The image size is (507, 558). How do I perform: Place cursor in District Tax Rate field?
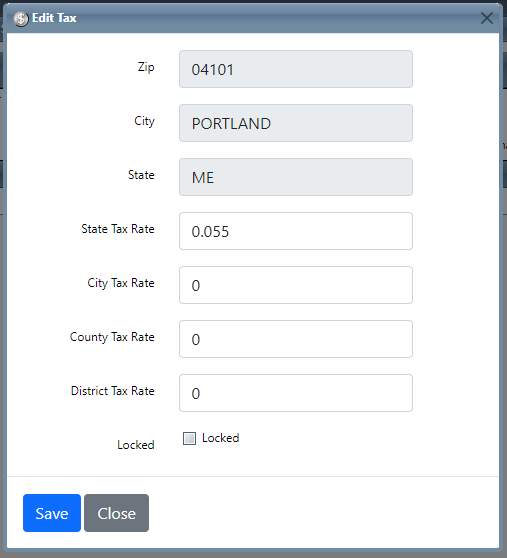[x=296, y=393]
